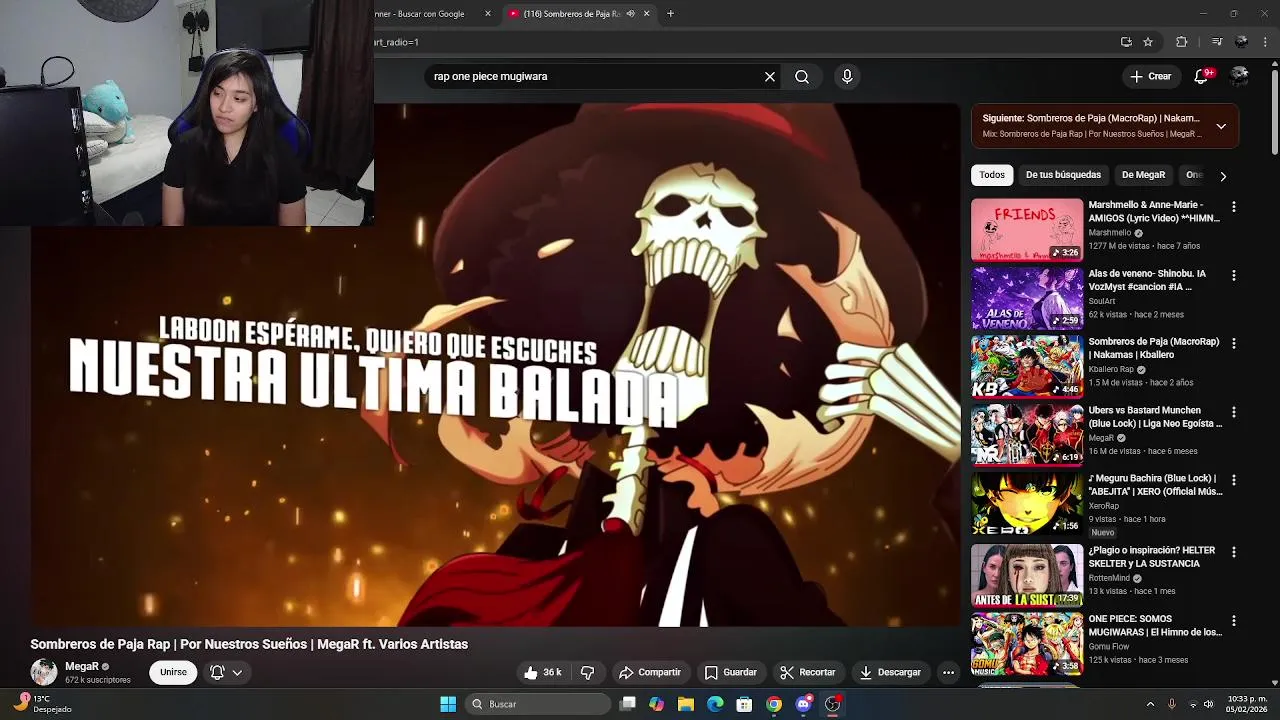Image resolution: width=1280 pixels, height=720 pixels.
Task: Select the Todos filter chip
Action: coord(992,175)
